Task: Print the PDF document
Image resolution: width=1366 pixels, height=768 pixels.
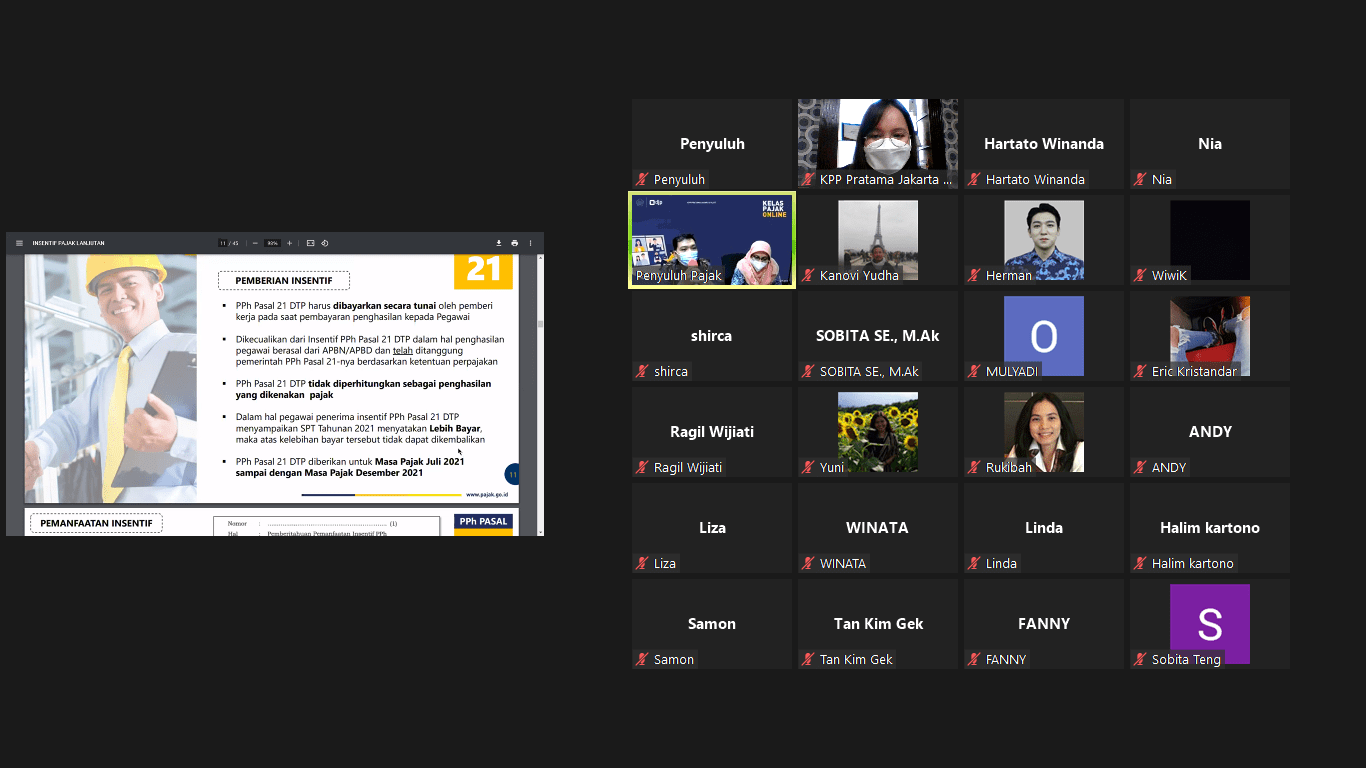Action: pos(515,243)
